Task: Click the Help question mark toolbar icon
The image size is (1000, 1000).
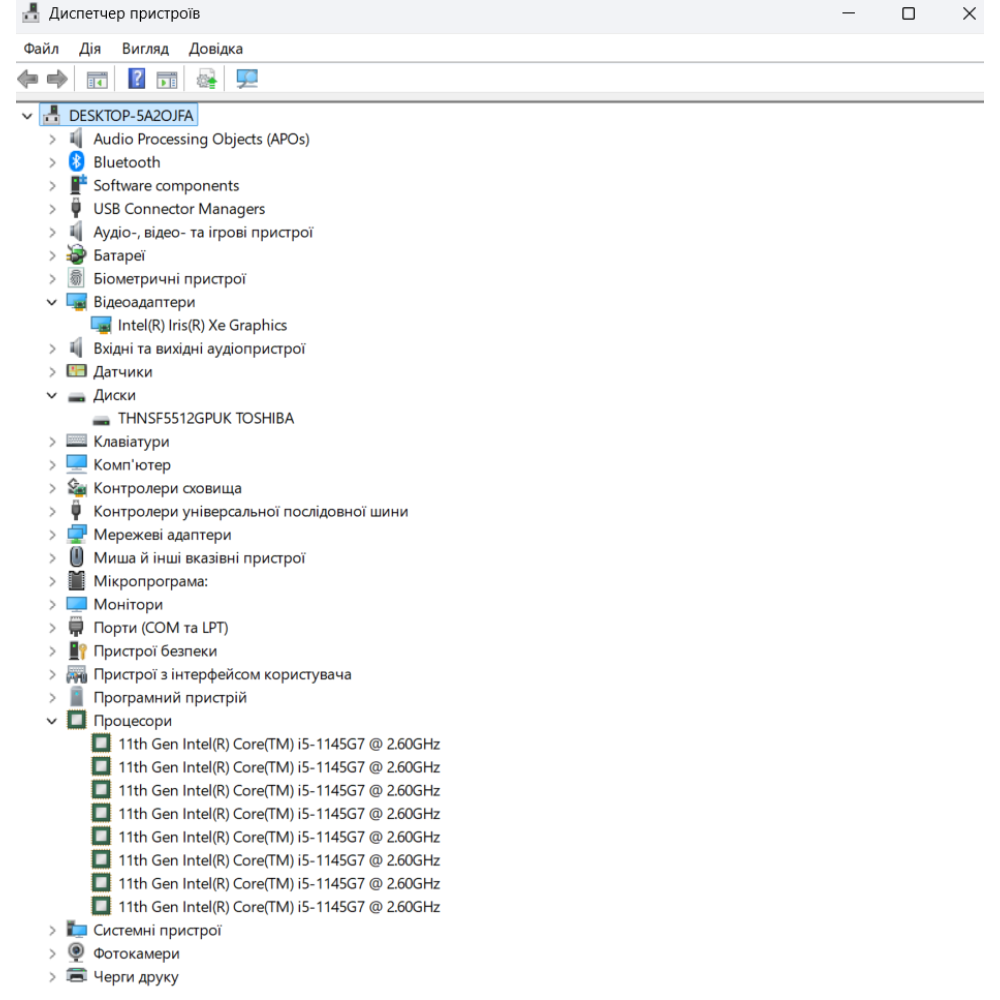Action: (138, 79)
